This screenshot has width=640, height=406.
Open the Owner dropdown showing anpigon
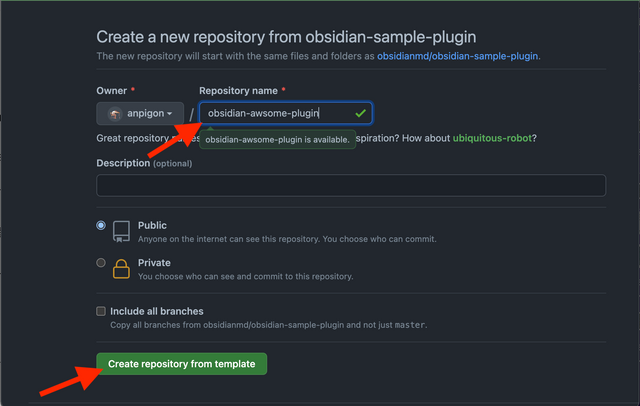pos(140,113)
